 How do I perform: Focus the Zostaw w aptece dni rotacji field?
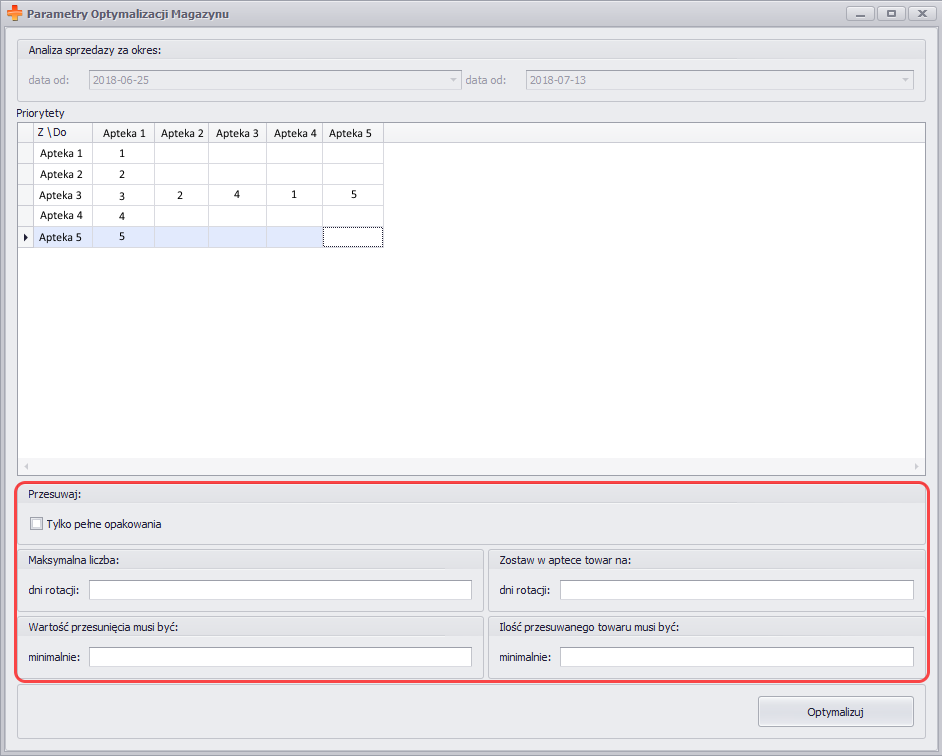pos(736,590)
